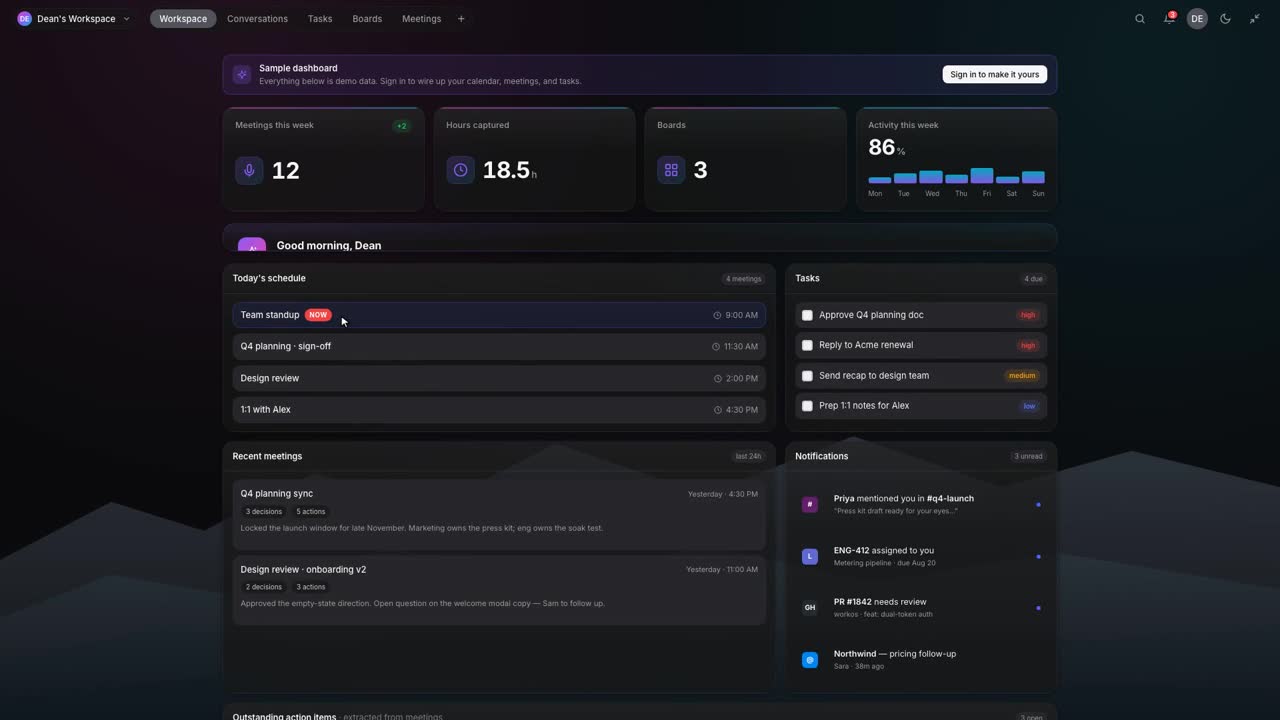Viewport: 1280px width, 720px height.
Task: Tick the Send recap to design team box
Action: pyautogui.click(x=807, y=376)
